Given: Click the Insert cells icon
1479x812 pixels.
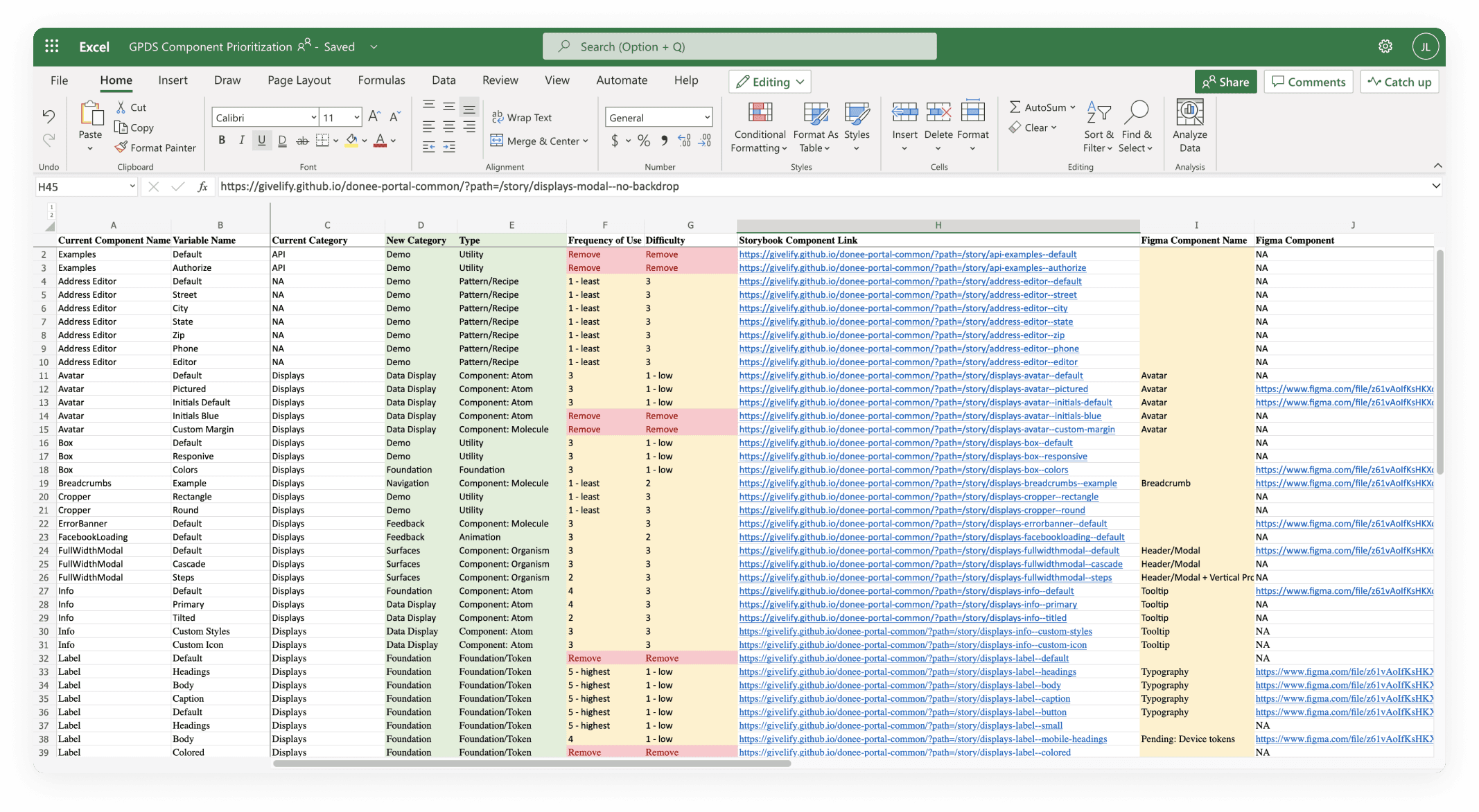Looking at the screenshot, I should pos(904,112).
